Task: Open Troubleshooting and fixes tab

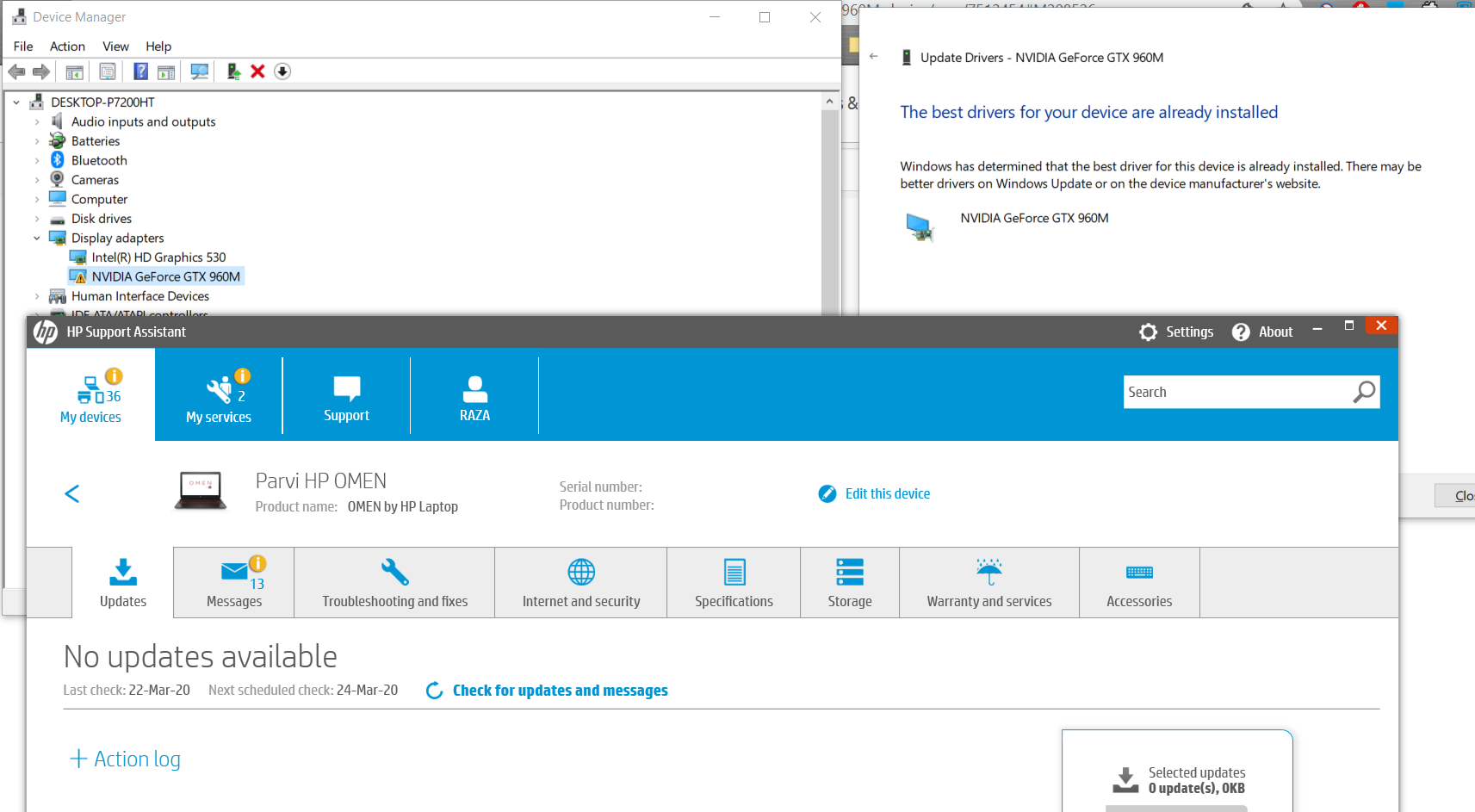Action: [394, 583]
